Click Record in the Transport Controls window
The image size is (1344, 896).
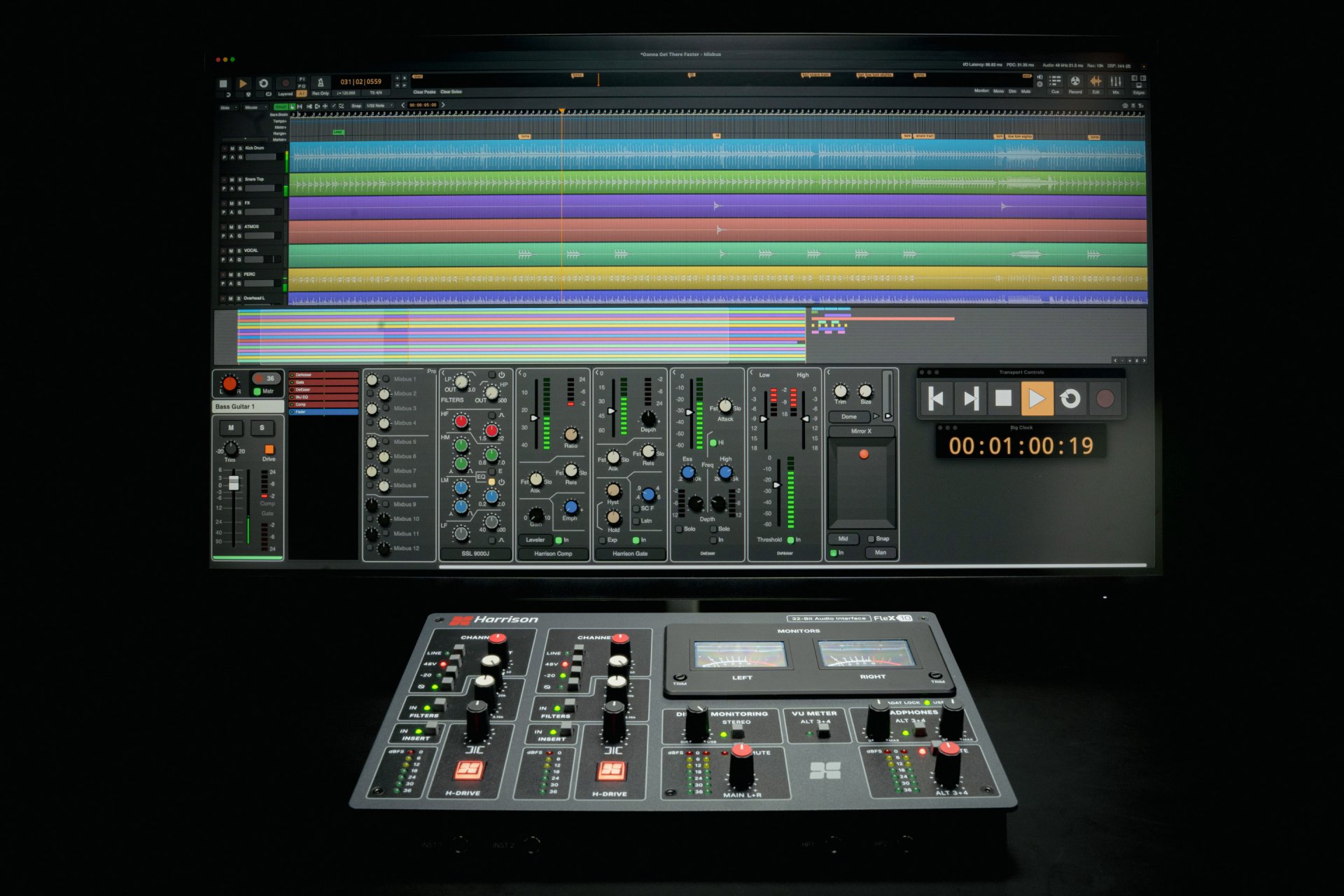(x=1105, y=399)
